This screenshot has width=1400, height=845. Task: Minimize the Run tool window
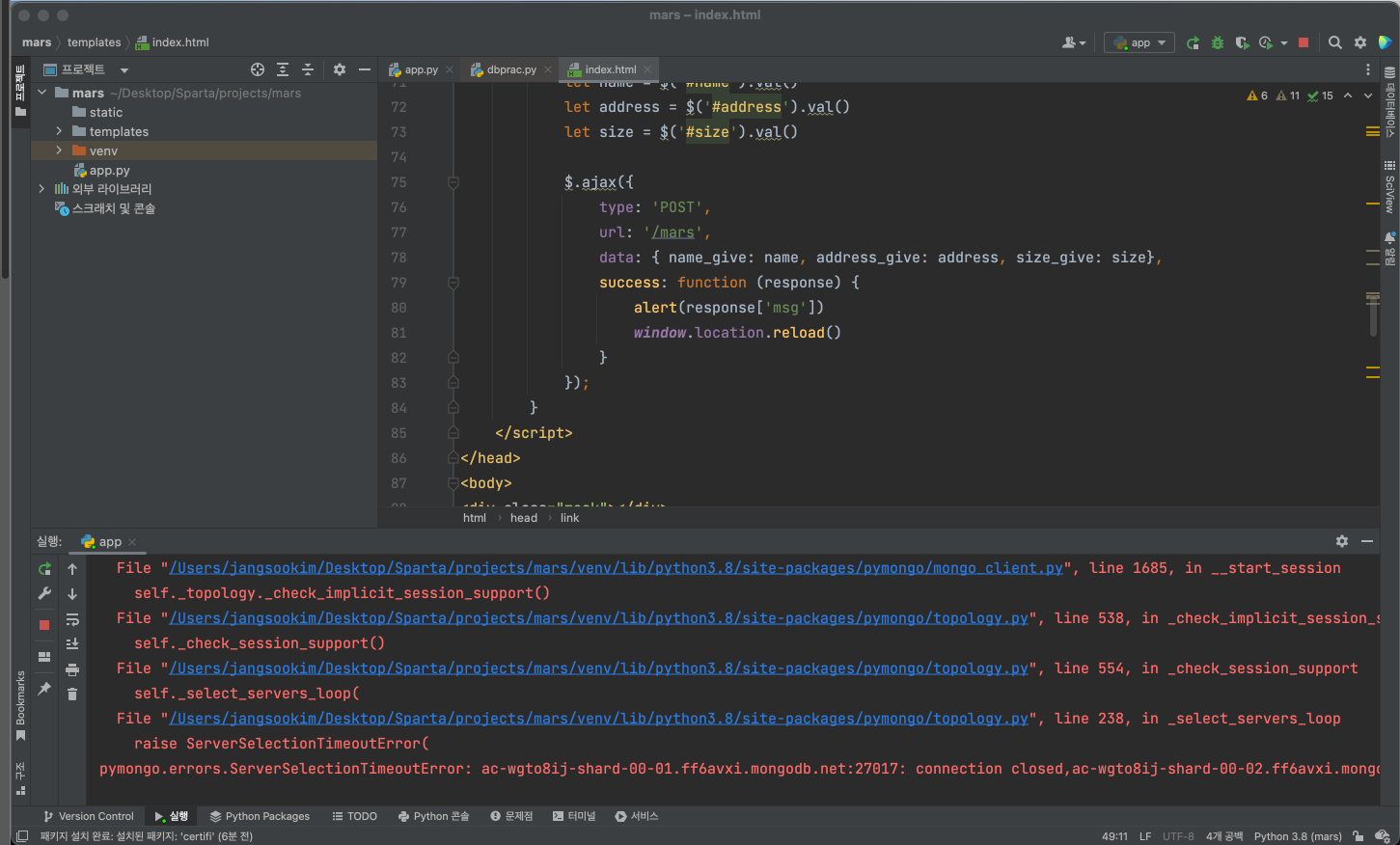(1367, 541)
